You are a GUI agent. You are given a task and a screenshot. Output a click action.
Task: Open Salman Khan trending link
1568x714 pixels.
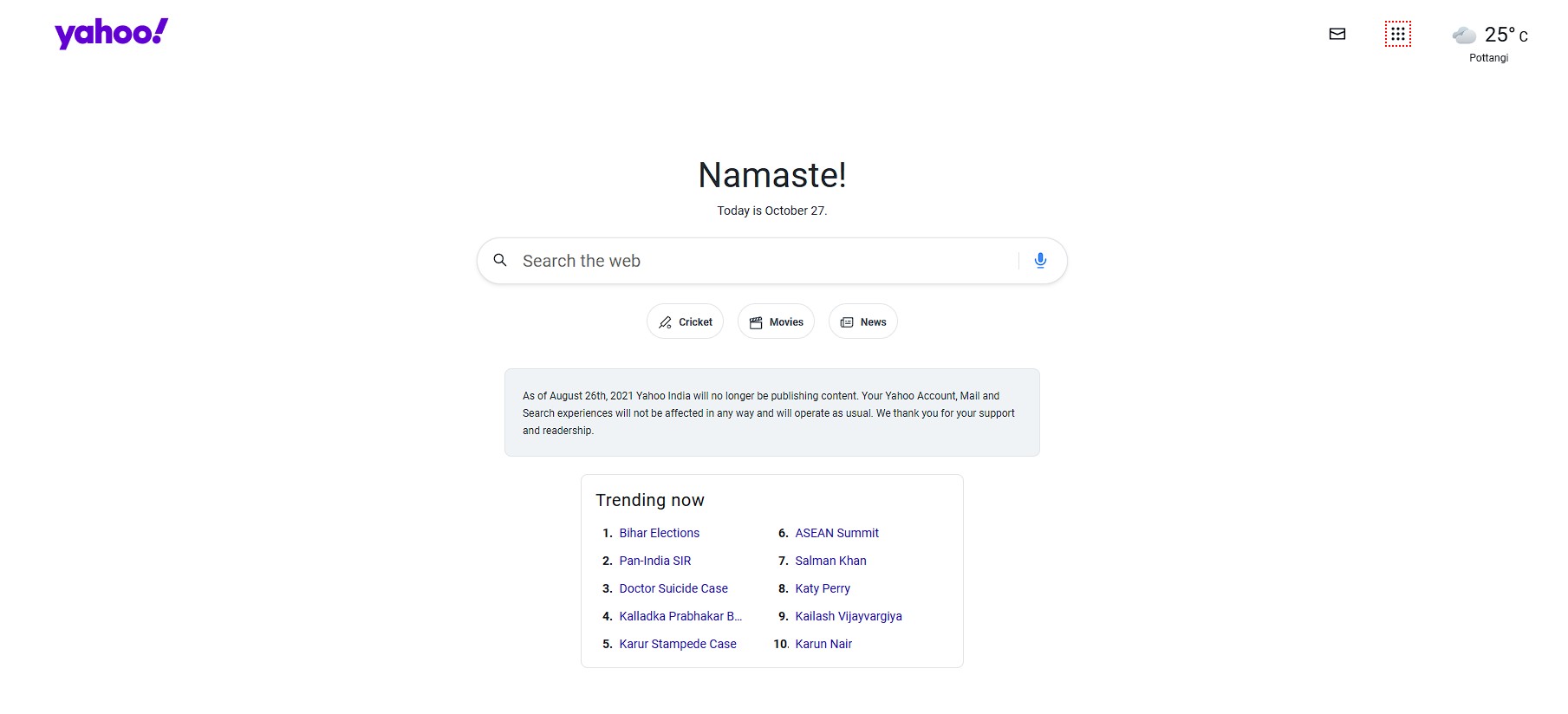click(830, 561)
